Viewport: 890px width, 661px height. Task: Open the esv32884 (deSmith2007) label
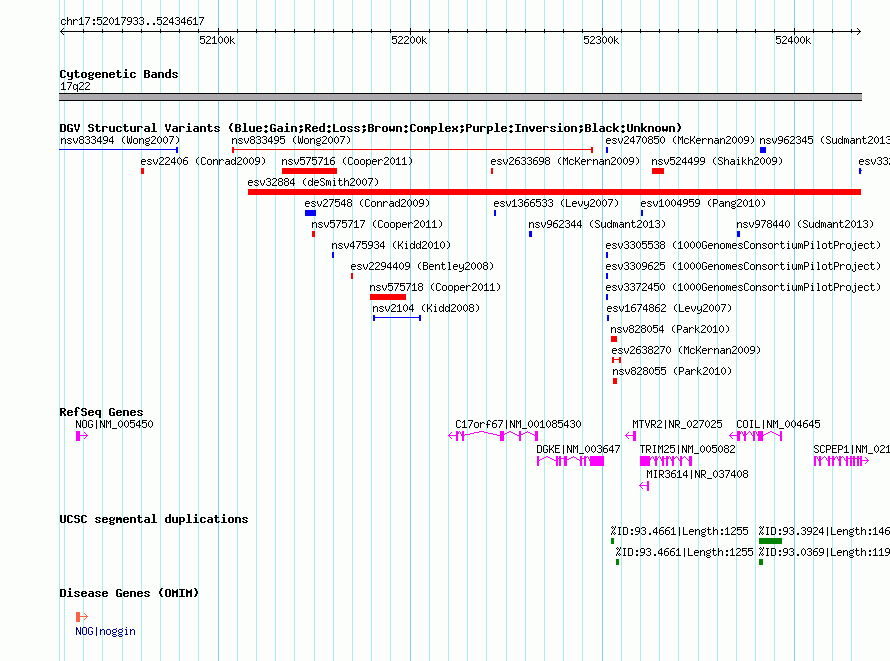pyautogui.click(x=313, y=182)
